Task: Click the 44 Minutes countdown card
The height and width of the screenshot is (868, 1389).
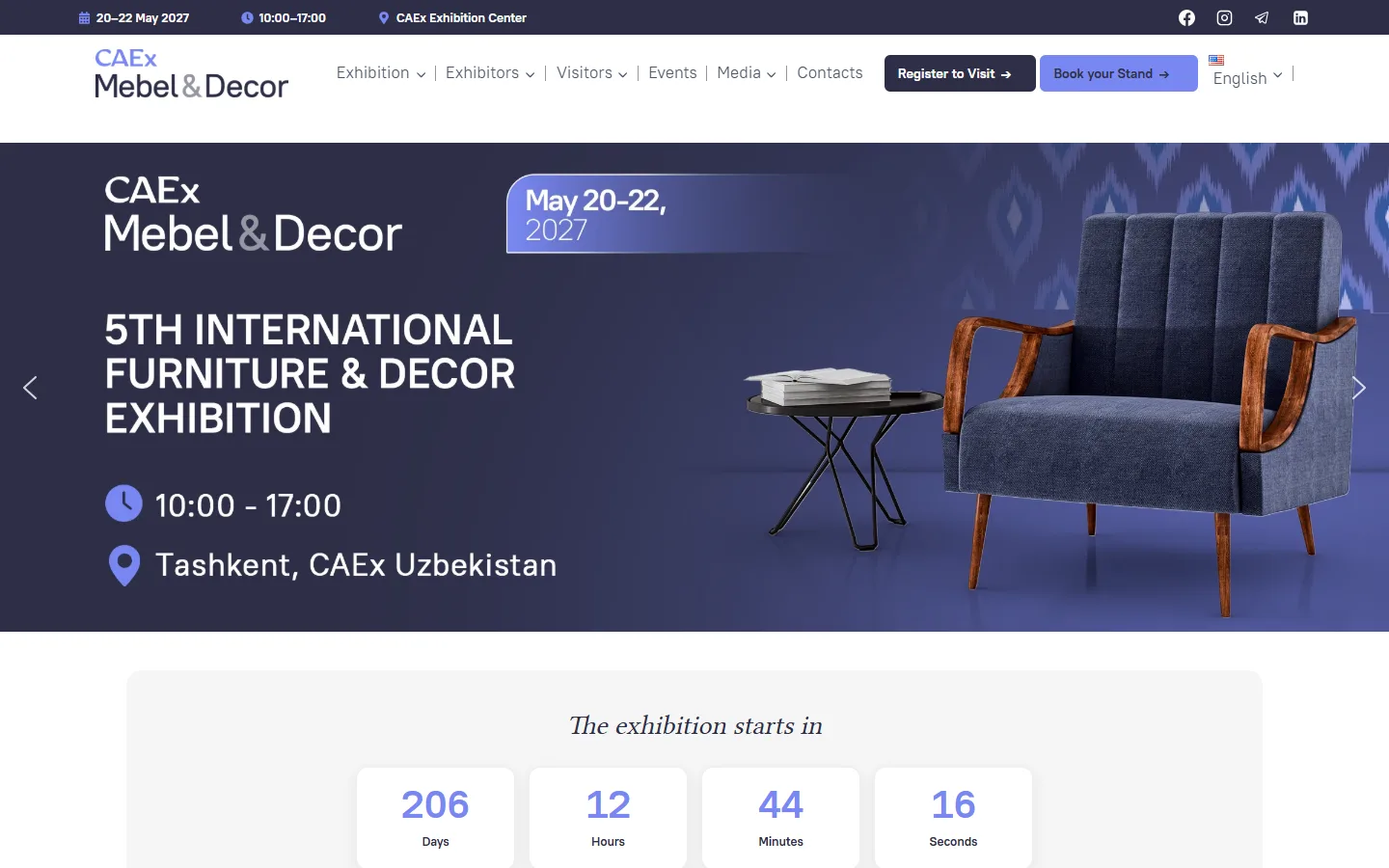Action: tap(780, 817)
